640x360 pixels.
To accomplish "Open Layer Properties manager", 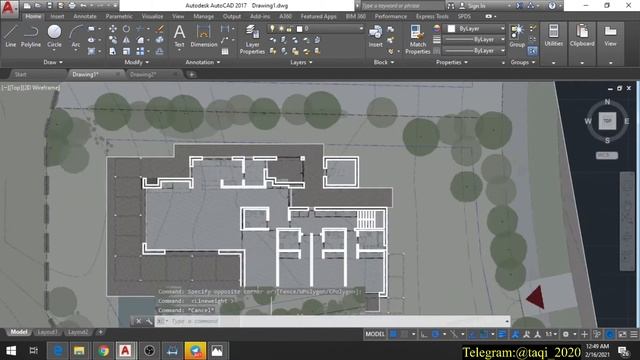I will click(252, 39).
